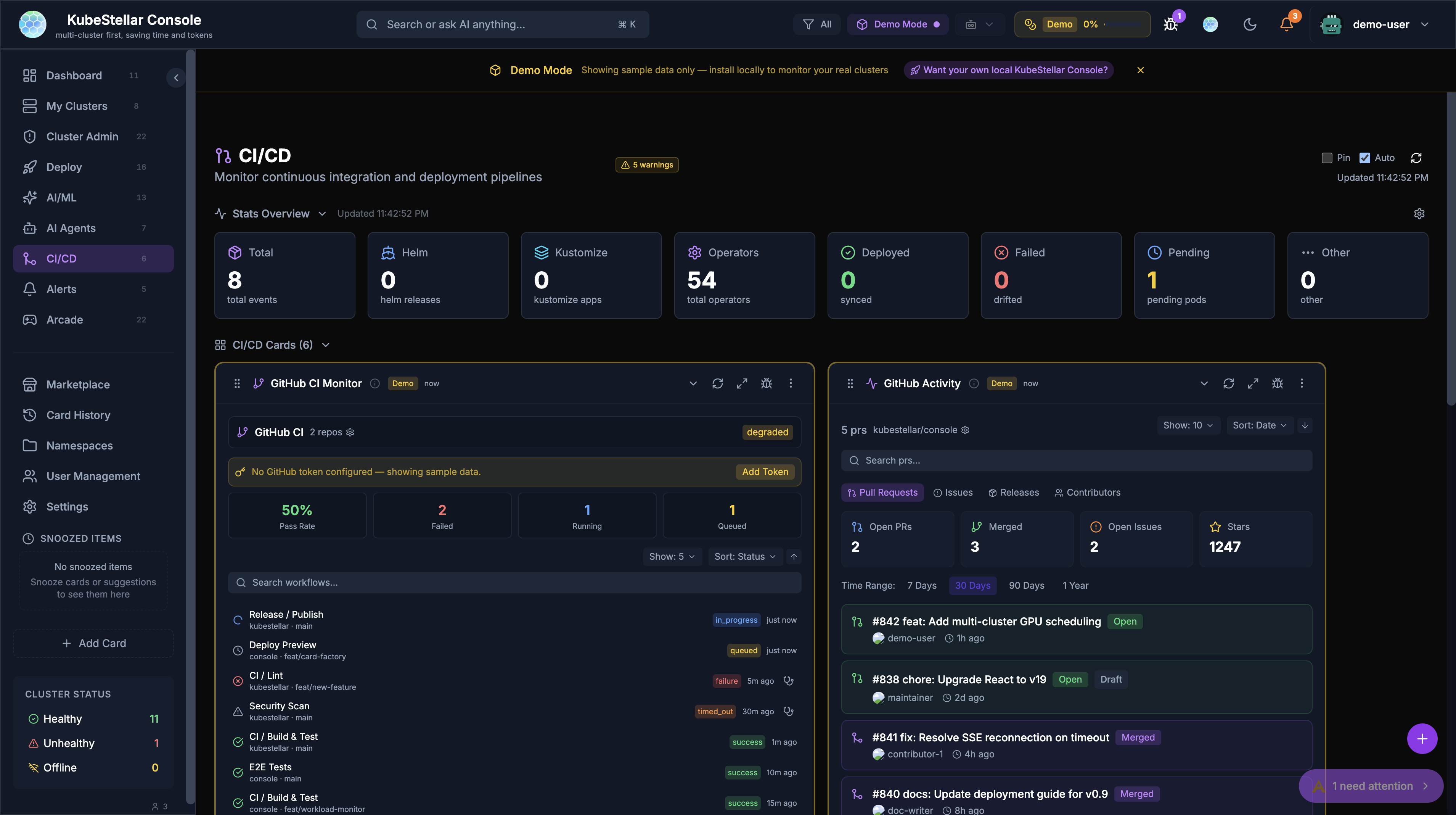This screenshot has width=1456, height=815.
Task: Disable the Auto refresh checkbox
Action: 1366,158
